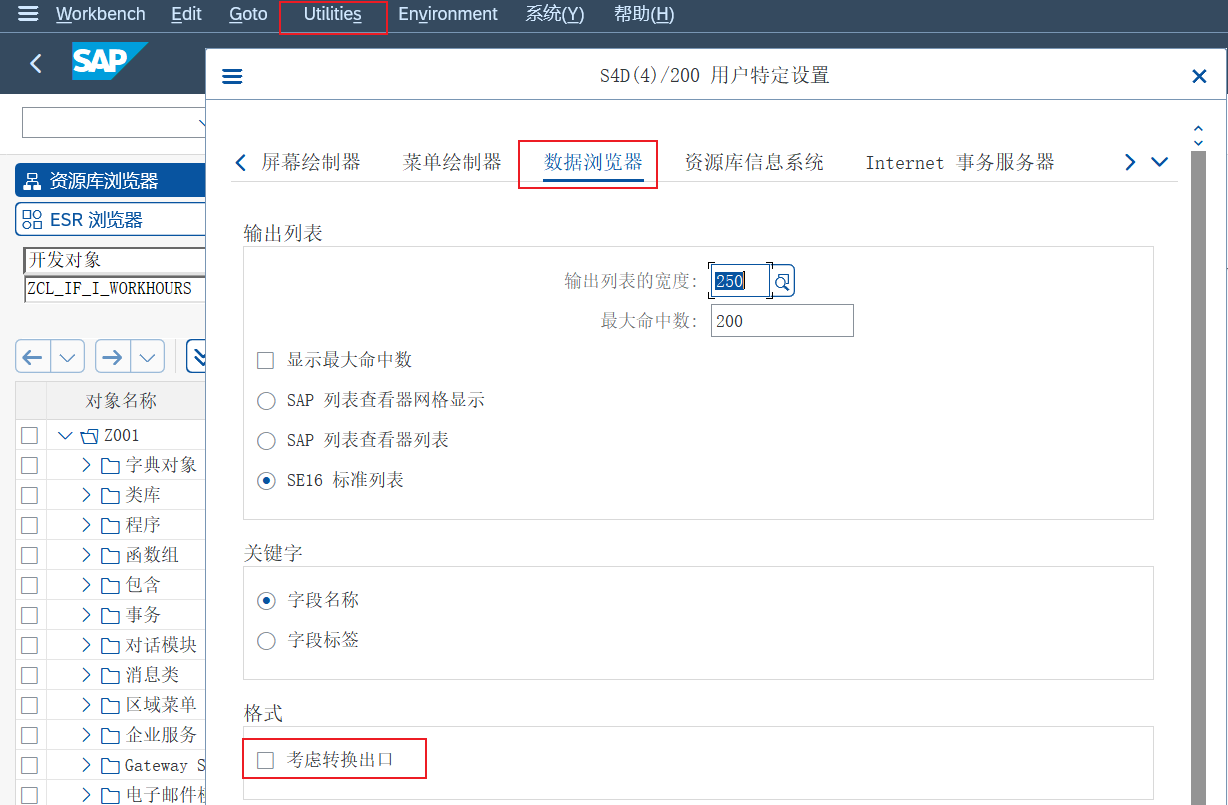Click folder icon of 程序

click(110, 526)
